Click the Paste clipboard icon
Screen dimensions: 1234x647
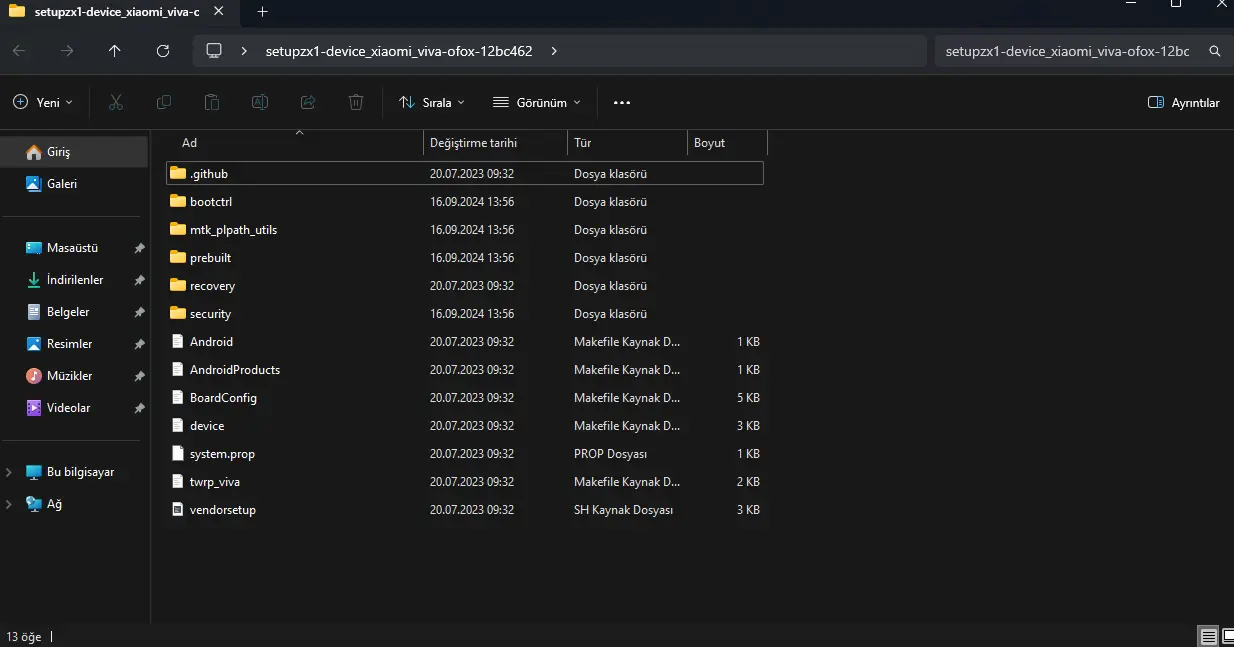pyautogui.click(x=212, y=102)
